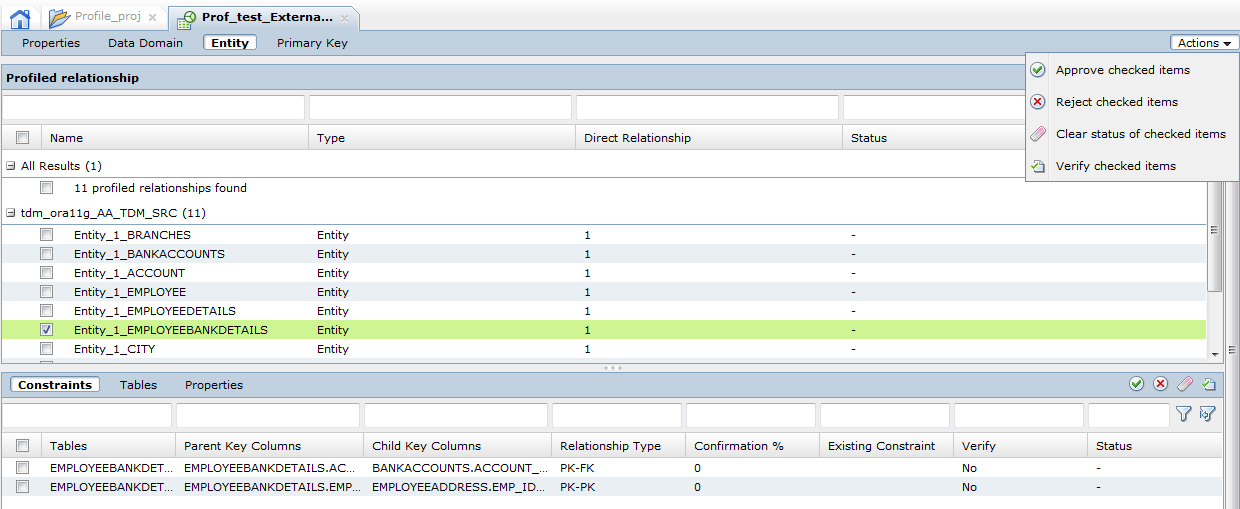Switch to the Data Domain view
1240x509 pixels.
pyautogui.click(x=146, y=43)
